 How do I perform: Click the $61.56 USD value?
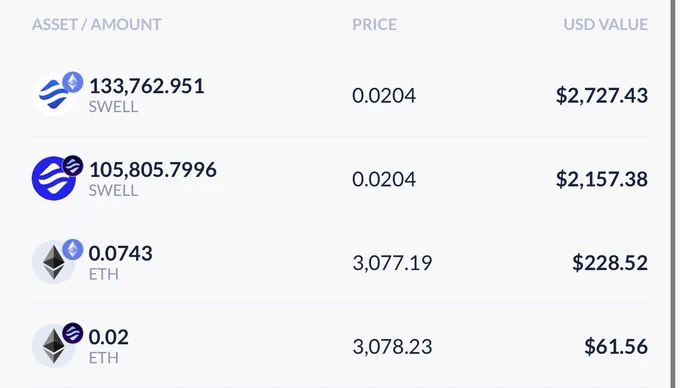[x=616, y=346]
